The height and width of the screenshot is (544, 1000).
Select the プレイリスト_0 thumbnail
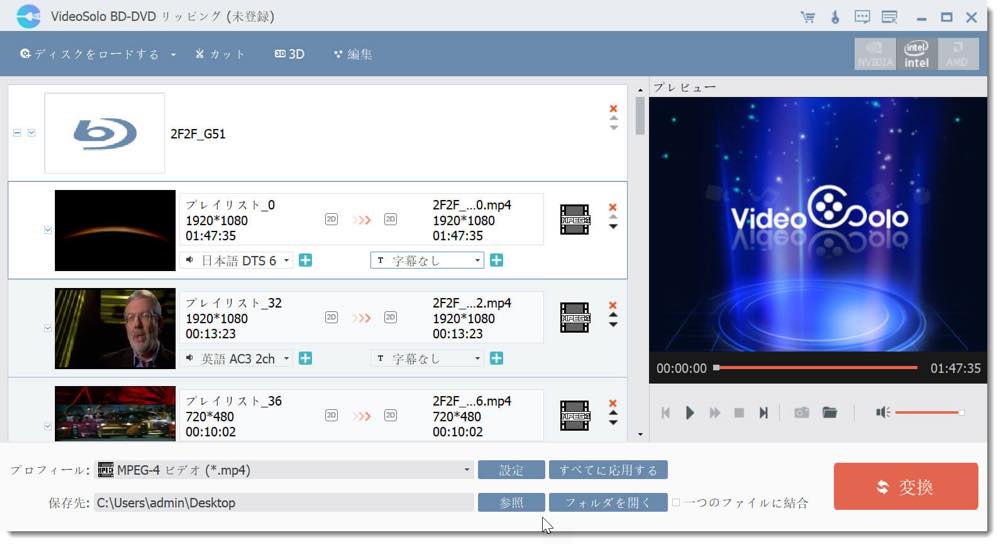(115, 230)
